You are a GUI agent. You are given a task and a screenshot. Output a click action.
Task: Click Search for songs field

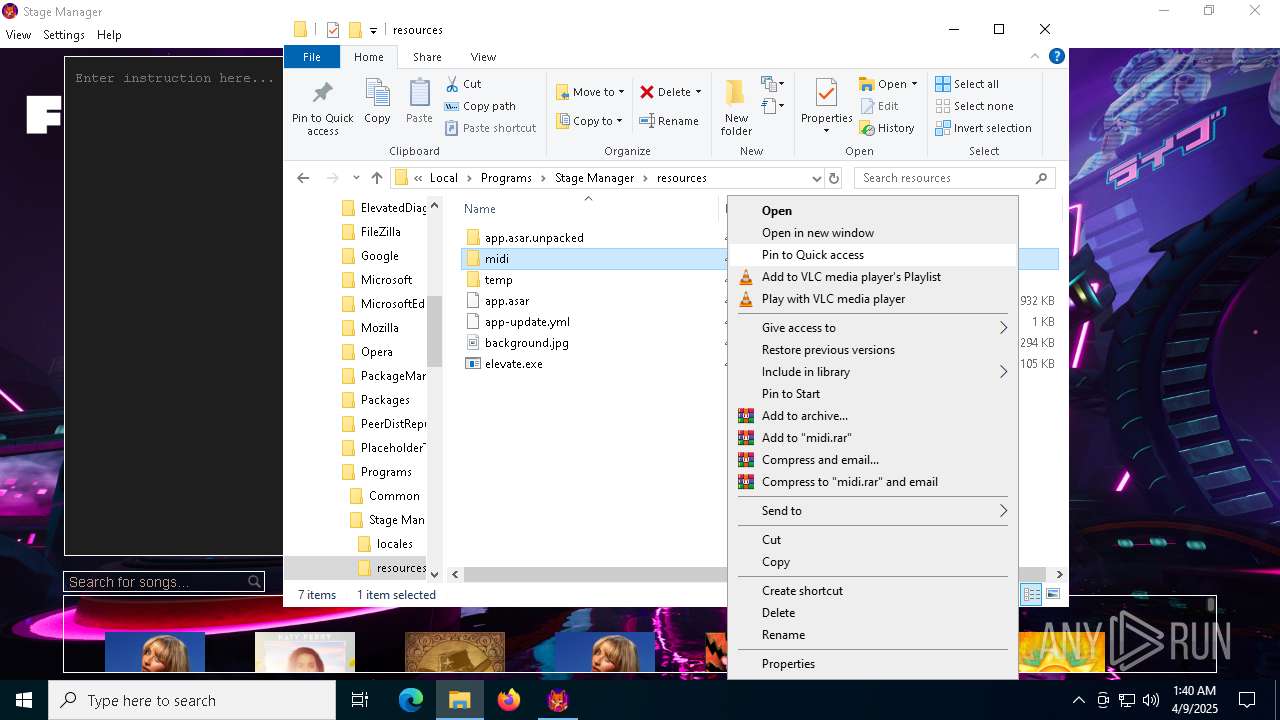(164, 582)
